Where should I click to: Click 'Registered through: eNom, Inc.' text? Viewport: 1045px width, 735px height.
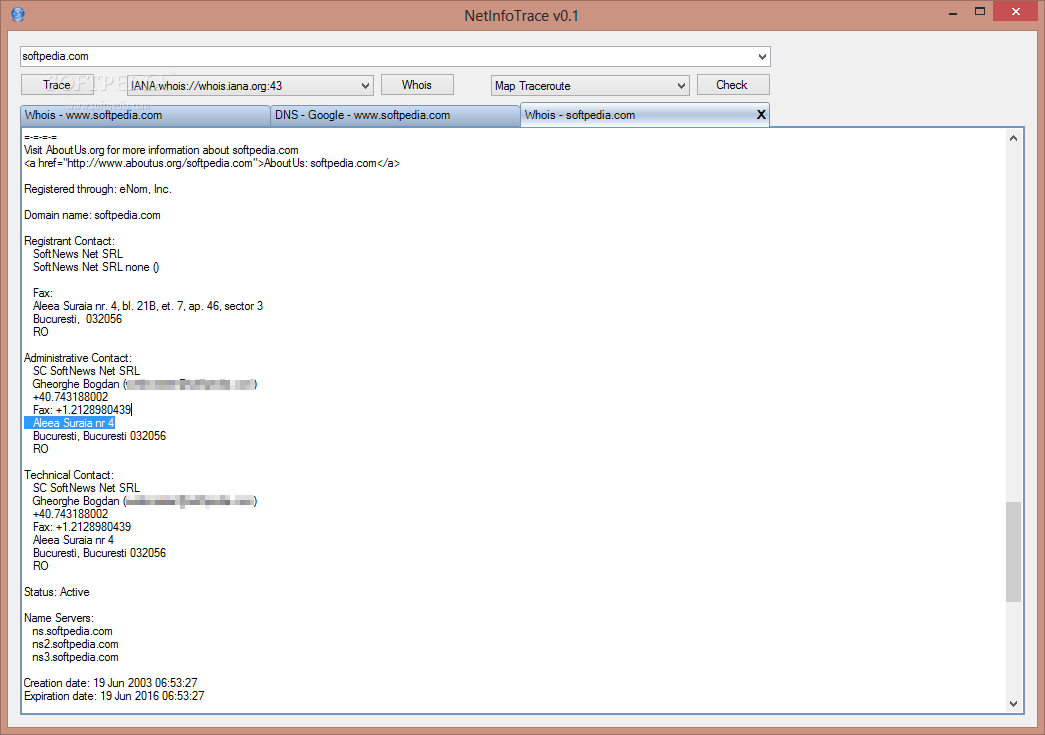pos(98,189)
